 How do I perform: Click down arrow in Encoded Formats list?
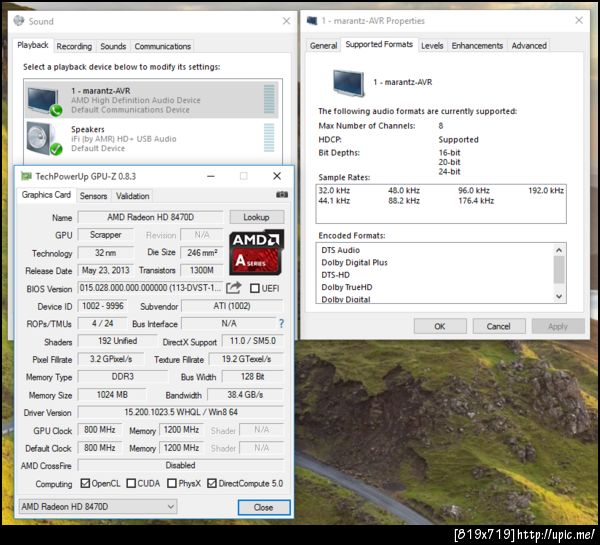click(559, 296)
